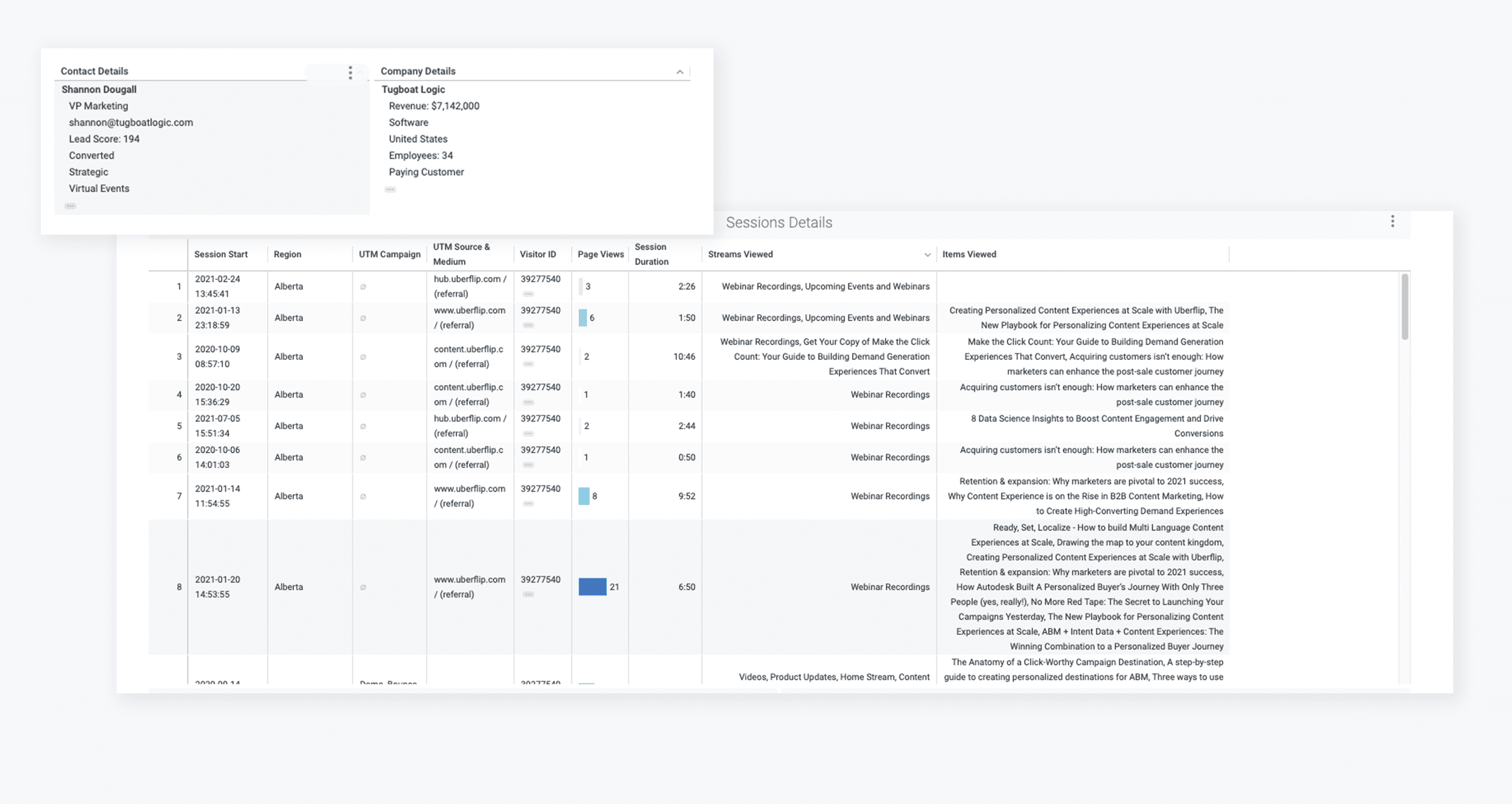1512x804 pixels.
Task: Collapse the Company Details panel
Action: 680,71
